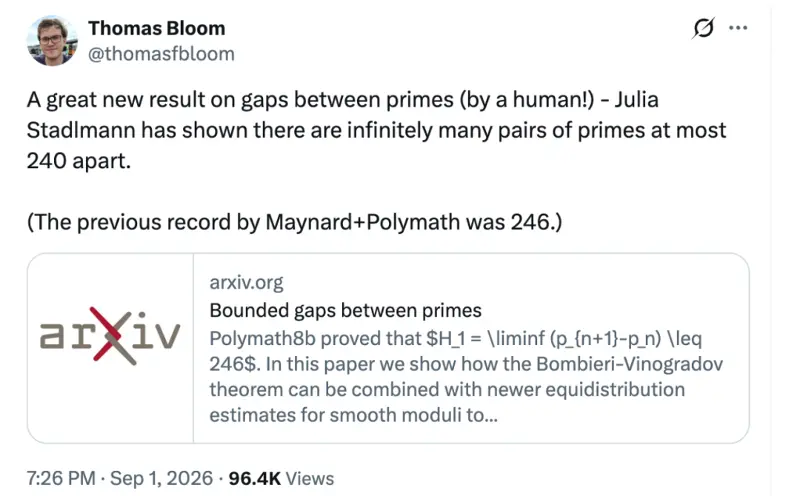Click Thomas Bloom's profile avatar
The image size is (800, 496).
tap(52, 40)
